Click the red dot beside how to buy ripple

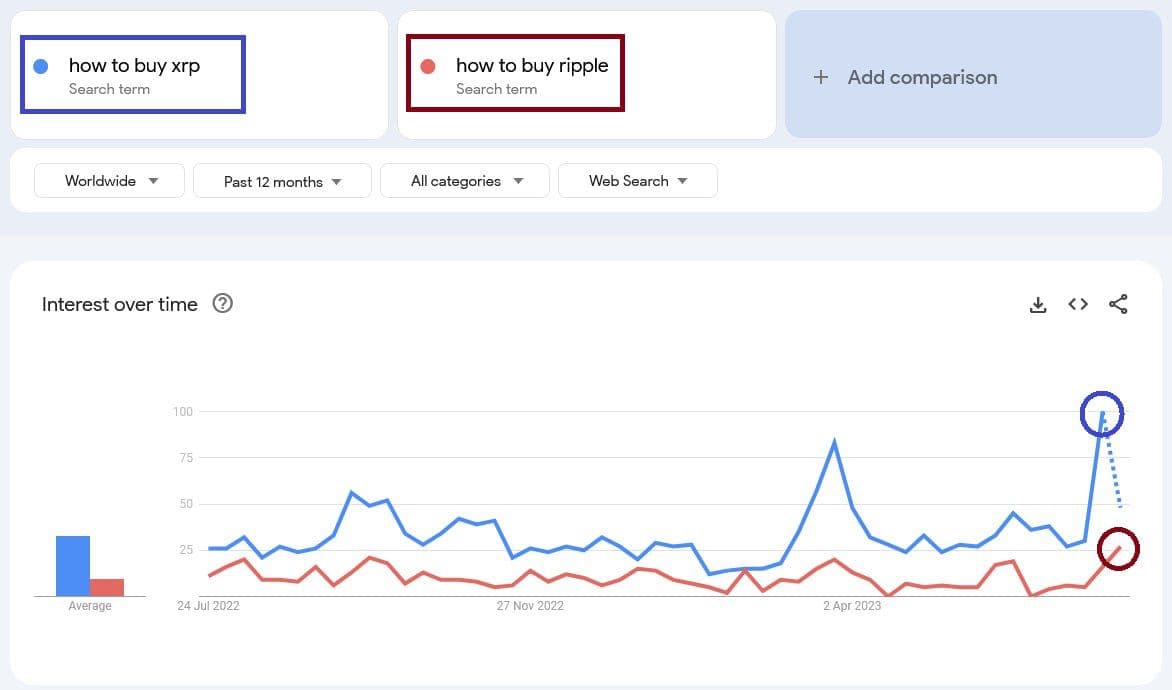[428, 67]
